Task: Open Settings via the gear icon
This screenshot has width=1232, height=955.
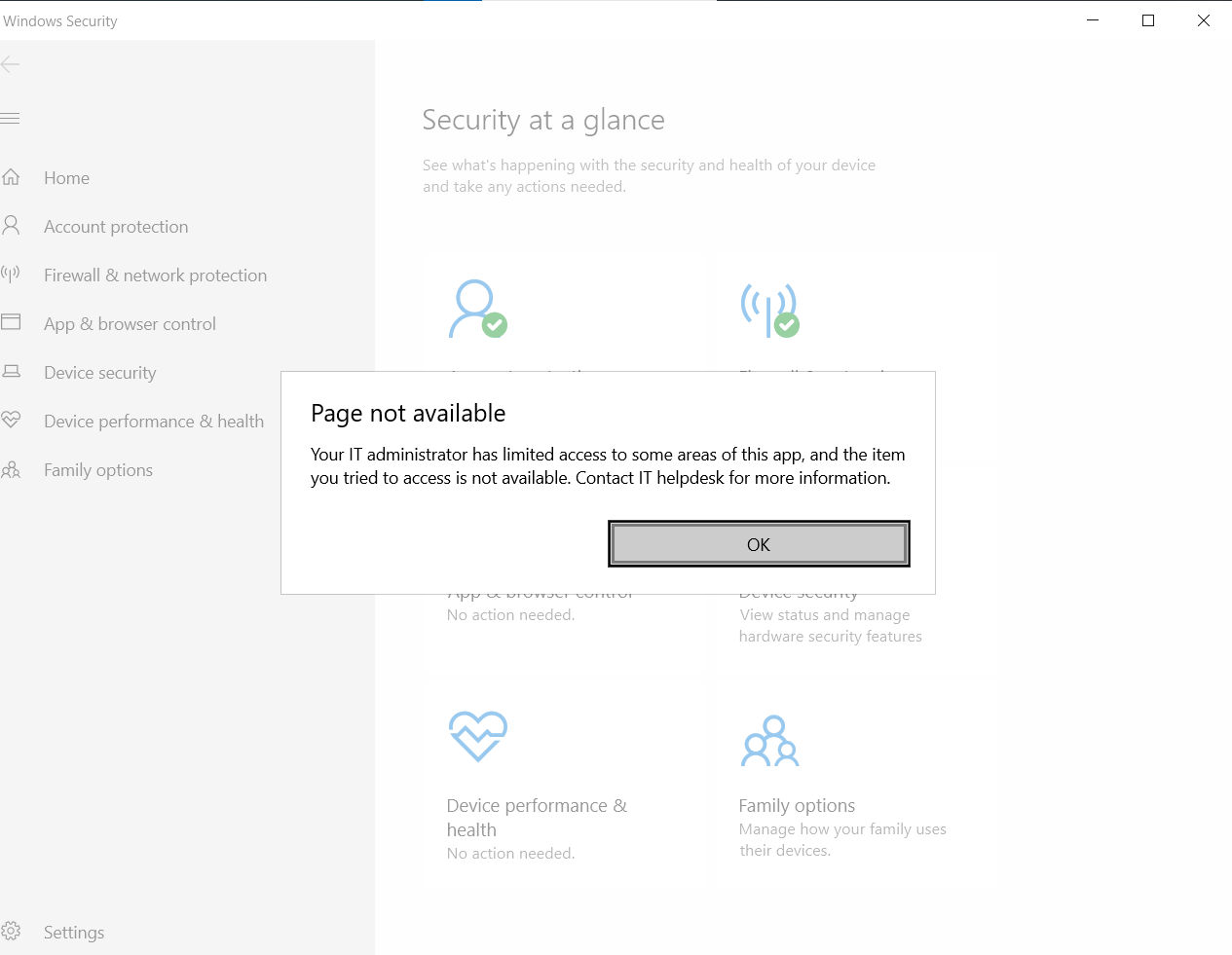Action: click(x=11, y=931)
